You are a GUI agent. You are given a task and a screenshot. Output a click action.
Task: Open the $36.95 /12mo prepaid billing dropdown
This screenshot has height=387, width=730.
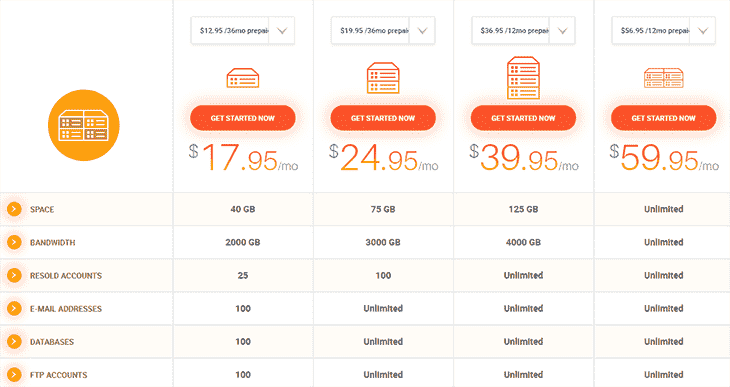pos(523,31)
